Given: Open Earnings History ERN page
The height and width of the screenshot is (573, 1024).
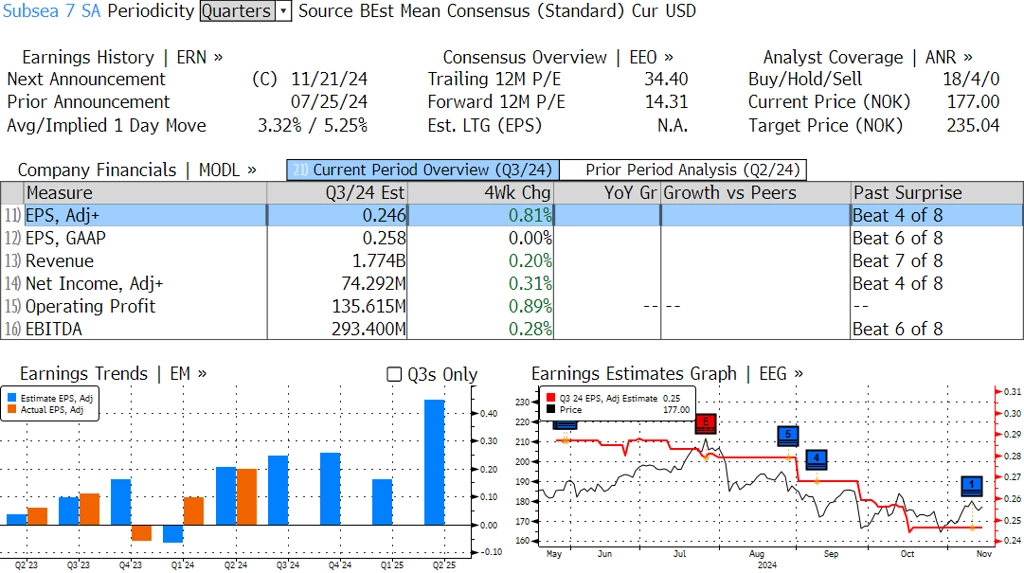Looking at the screenshot, I should coord(122,57).
